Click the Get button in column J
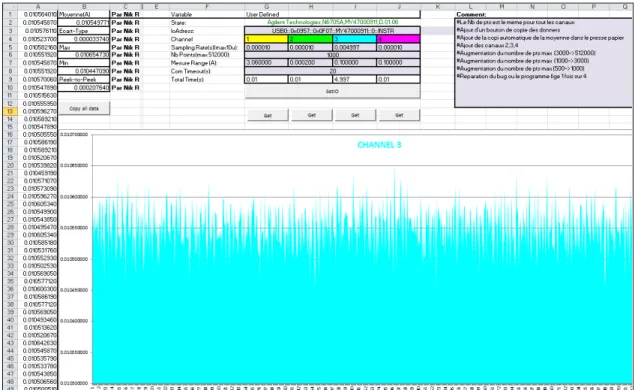The height and width of the screenshot is (390, 635). 399,115
